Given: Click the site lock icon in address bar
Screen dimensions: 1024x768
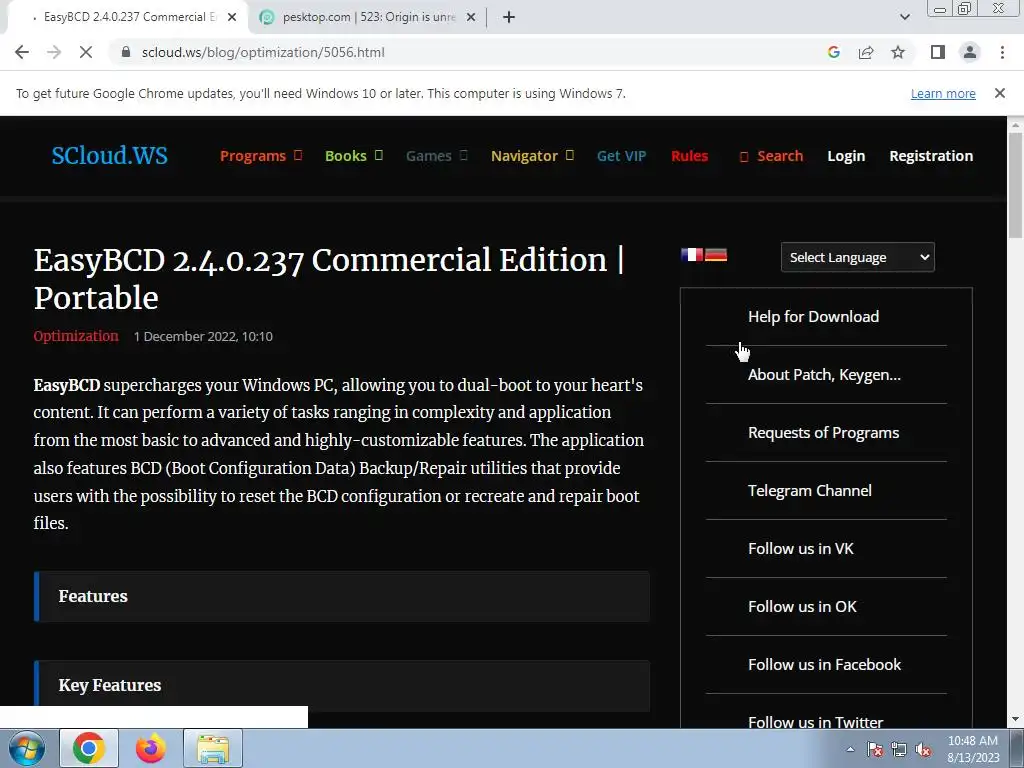Looking at the screenshot, I should coord(126,52).
